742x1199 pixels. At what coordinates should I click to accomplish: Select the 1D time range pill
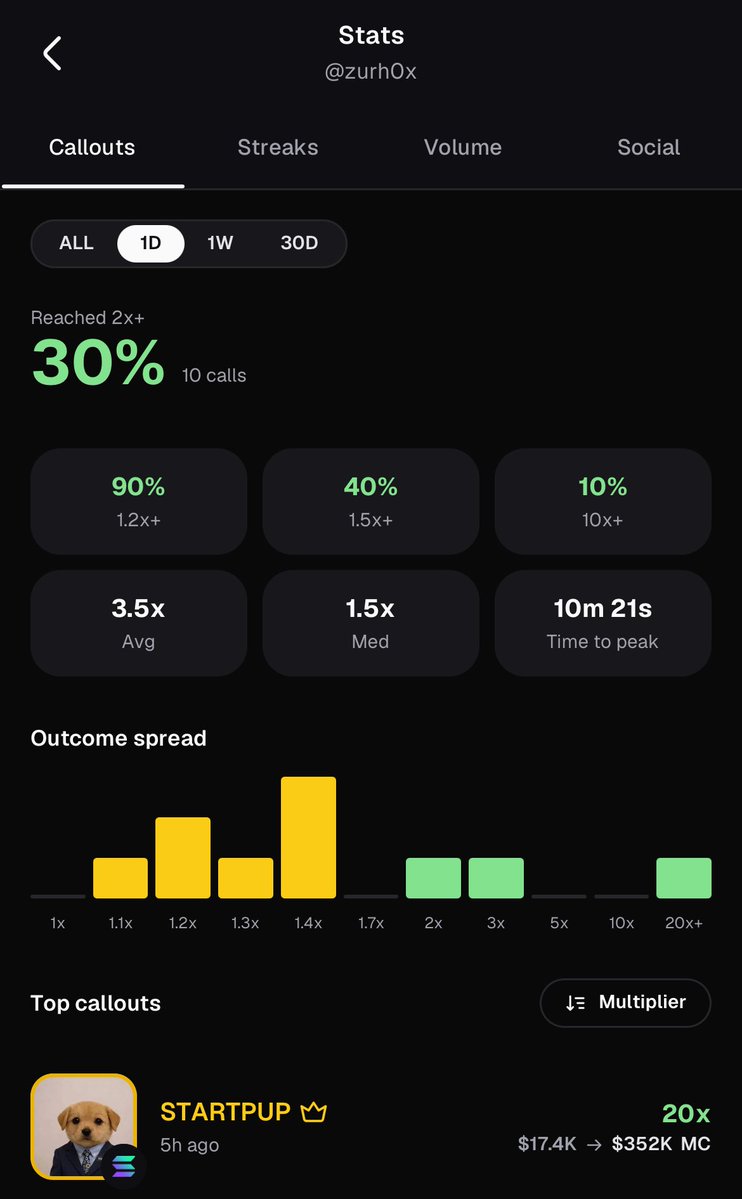[x=151, y=243]
